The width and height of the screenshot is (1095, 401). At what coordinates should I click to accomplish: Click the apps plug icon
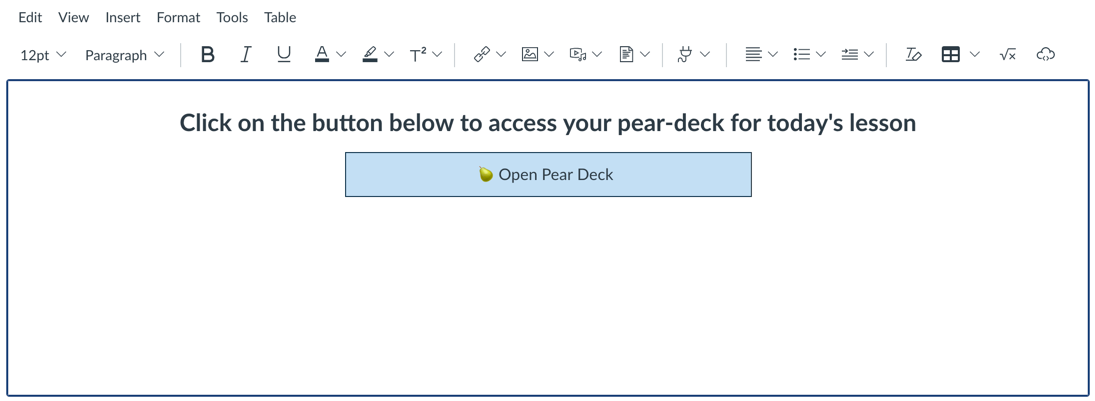click(x=685, y=54)
